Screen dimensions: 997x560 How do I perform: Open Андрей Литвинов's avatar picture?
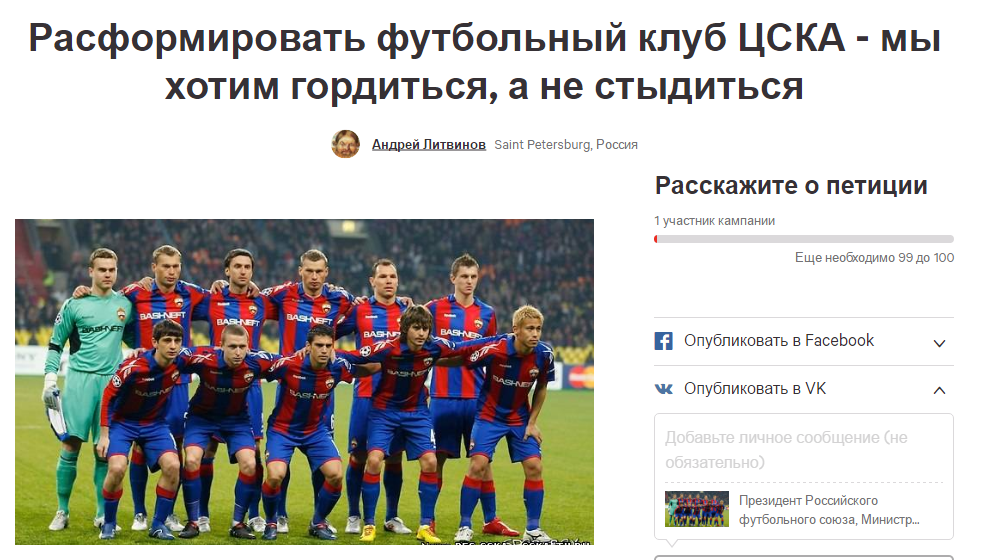pos(345,144)
